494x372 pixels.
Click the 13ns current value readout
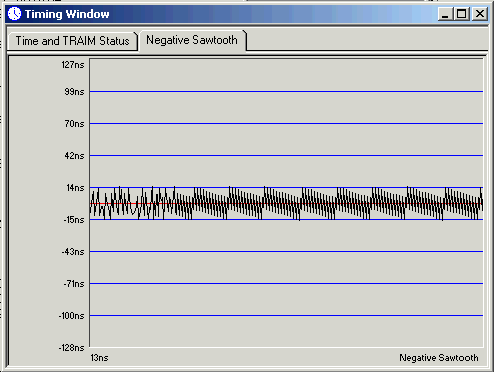pos(99,358)
